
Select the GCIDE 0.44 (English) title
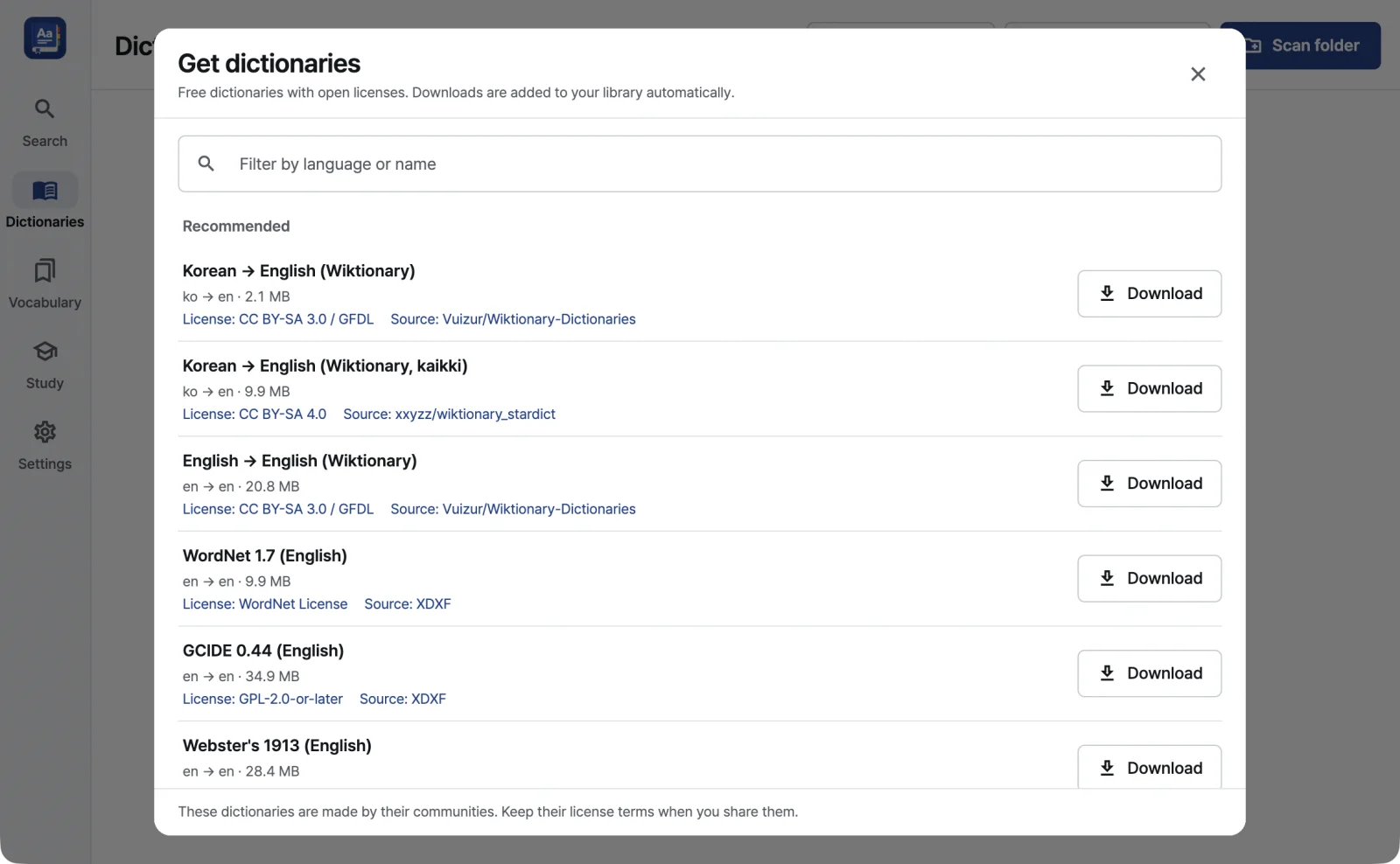[x=263, y=651]
